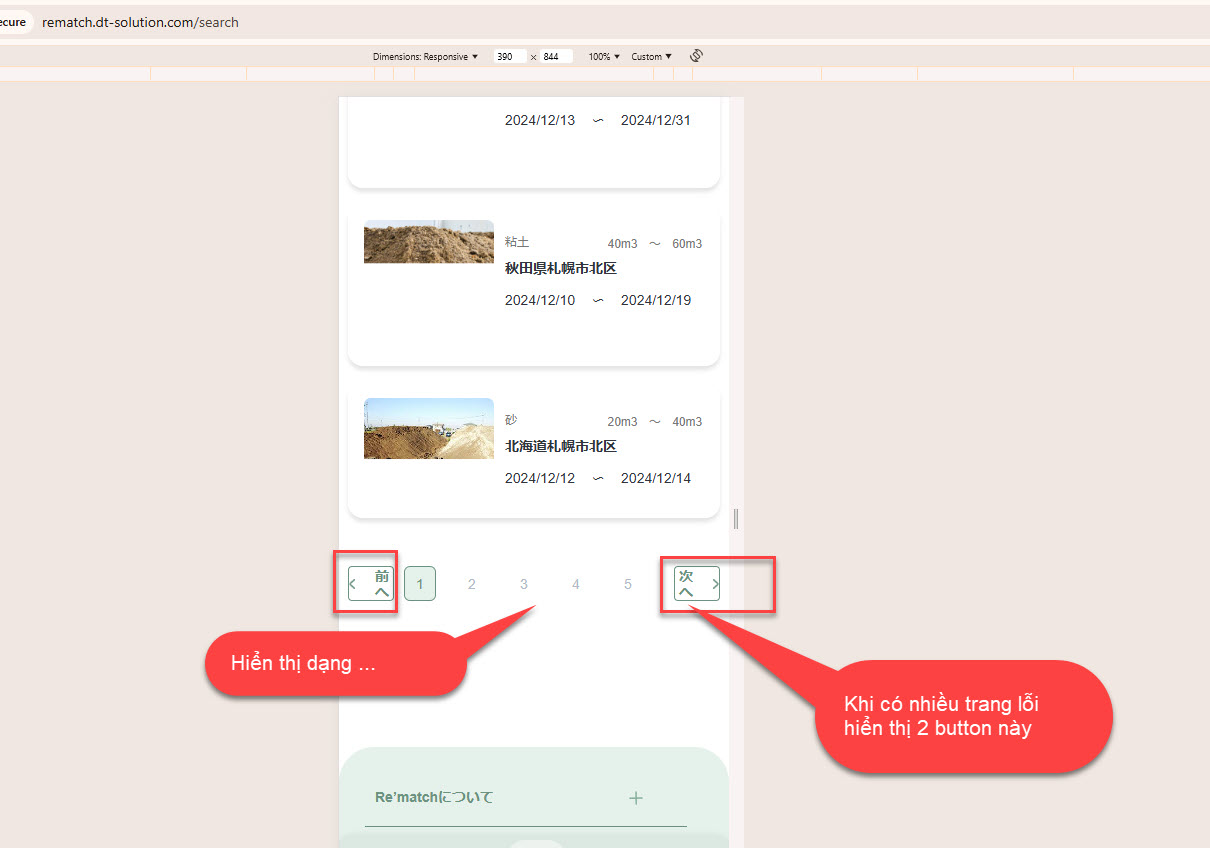Click the clay soil pile thumbnail
Viewport: 1210px width, 848px height.
tap(428, 242)
